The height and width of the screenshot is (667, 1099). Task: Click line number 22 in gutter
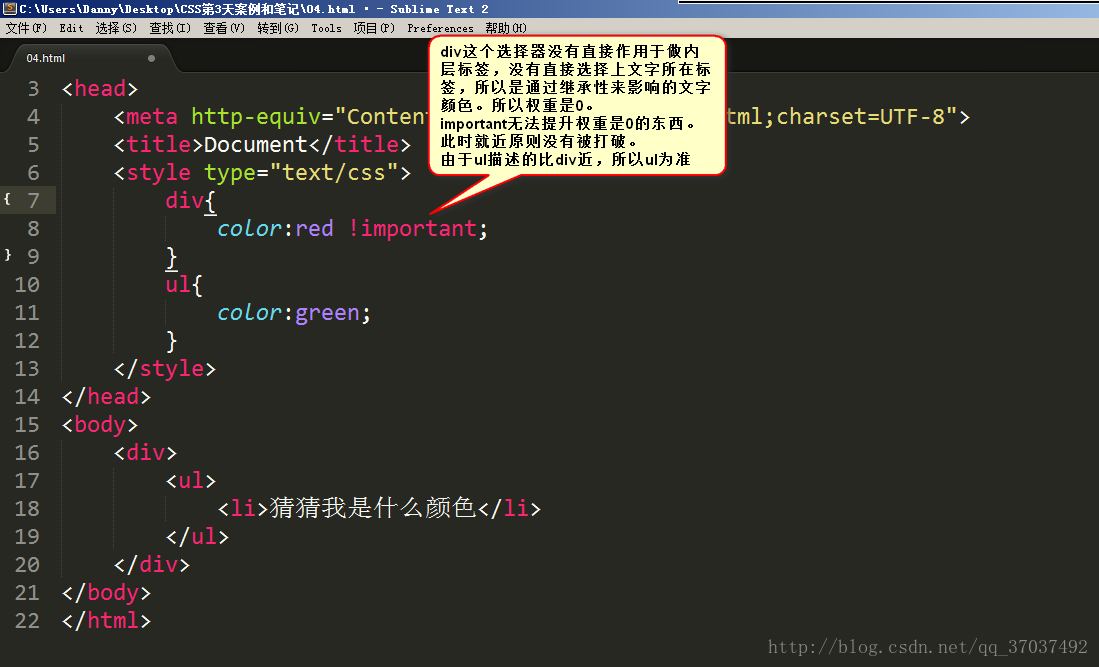click(x=27, y=621)
